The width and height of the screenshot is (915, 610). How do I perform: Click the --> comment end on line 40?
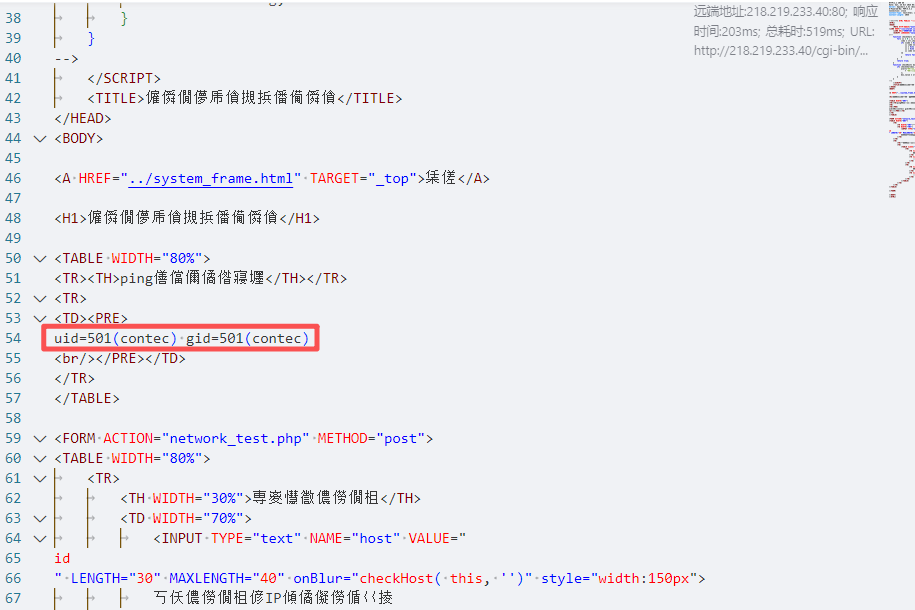pos(66,59)
